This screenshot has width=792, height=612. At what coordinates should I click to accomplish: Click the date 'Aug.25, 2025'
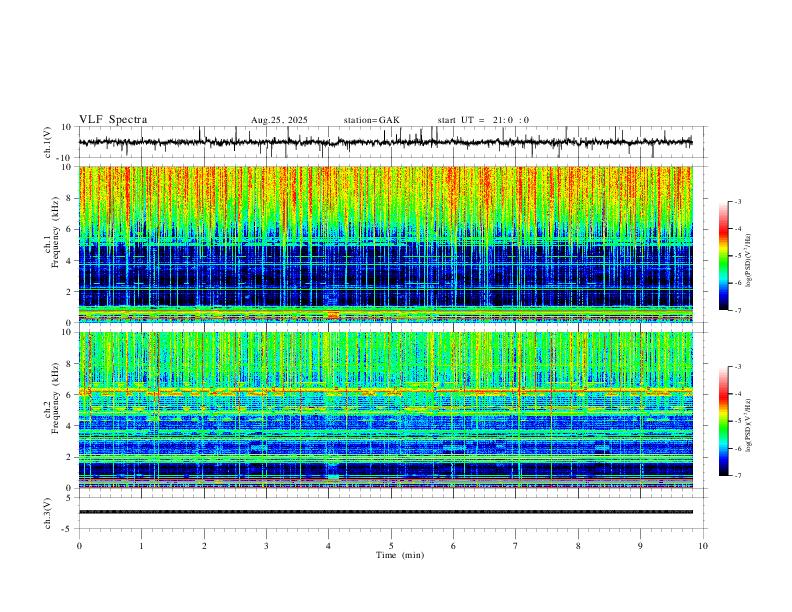[x=279, y=120]
